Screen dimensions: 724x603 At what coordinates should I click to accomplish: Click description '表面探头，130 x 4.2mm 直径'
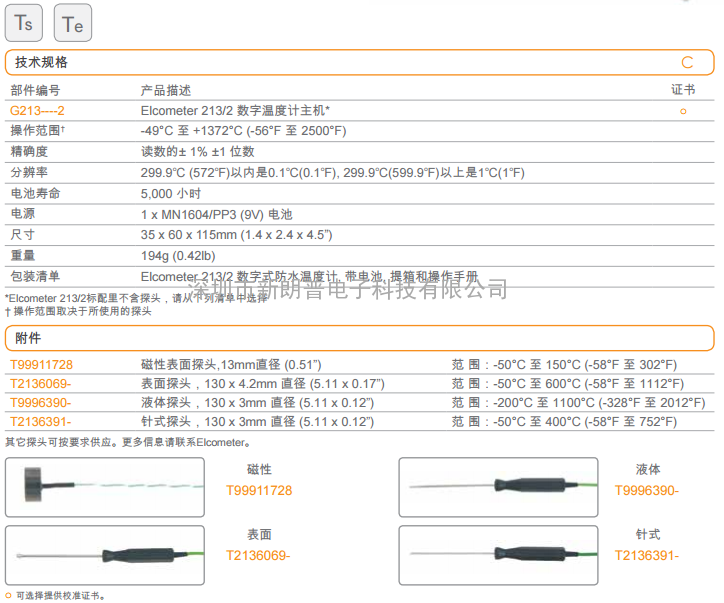pos(263,384)
